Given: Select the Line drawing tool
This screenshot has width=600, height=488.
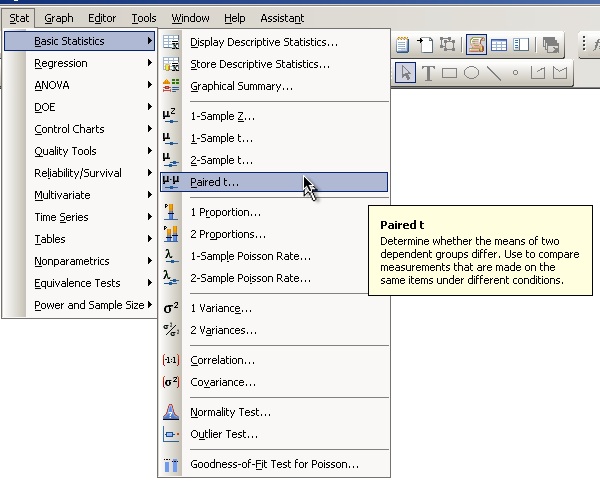Looking at the screenshot, I should 494,73.
